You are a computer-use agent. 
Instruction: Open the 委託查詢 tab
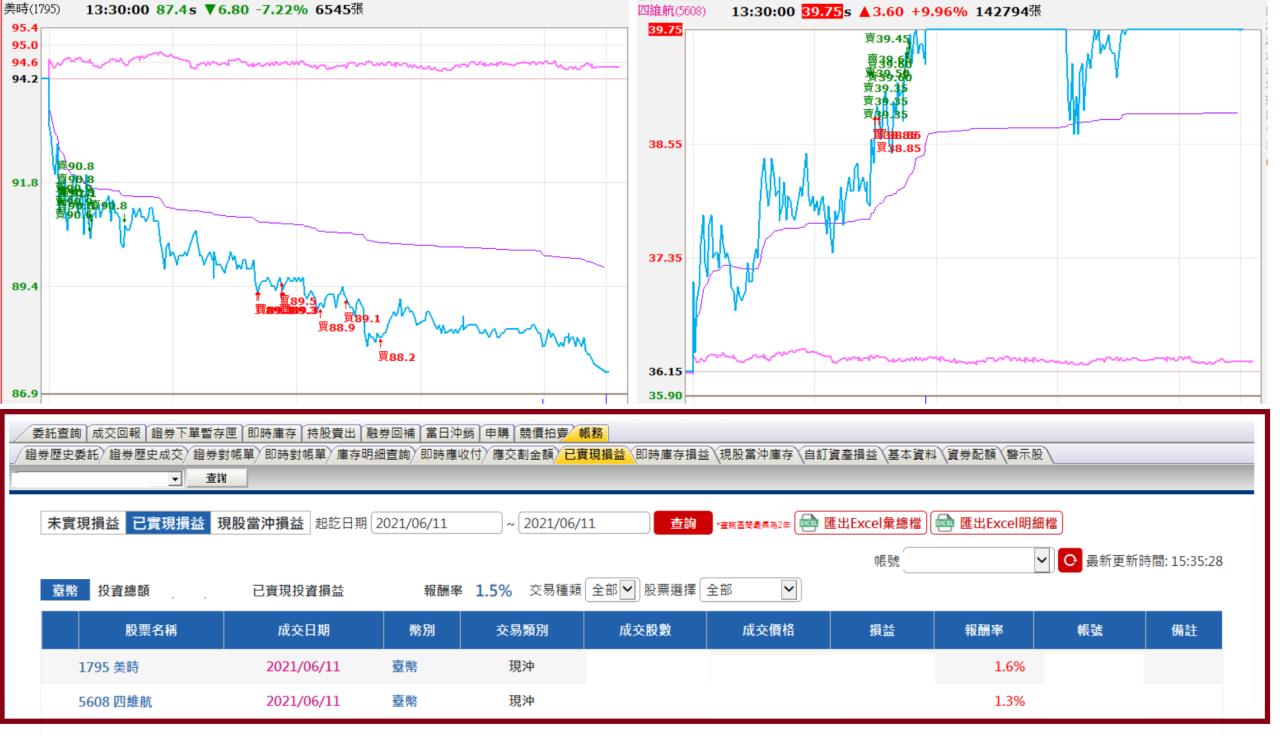click(55, 433)
